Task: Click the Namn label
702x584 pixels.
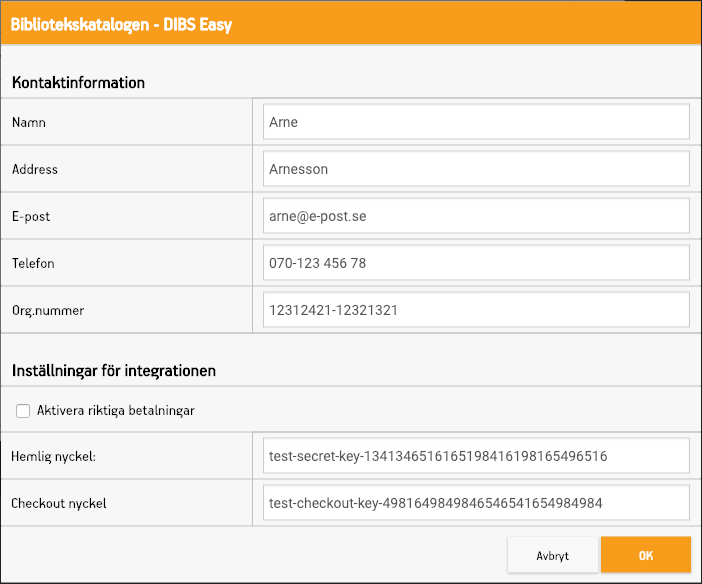Action: 29,122
